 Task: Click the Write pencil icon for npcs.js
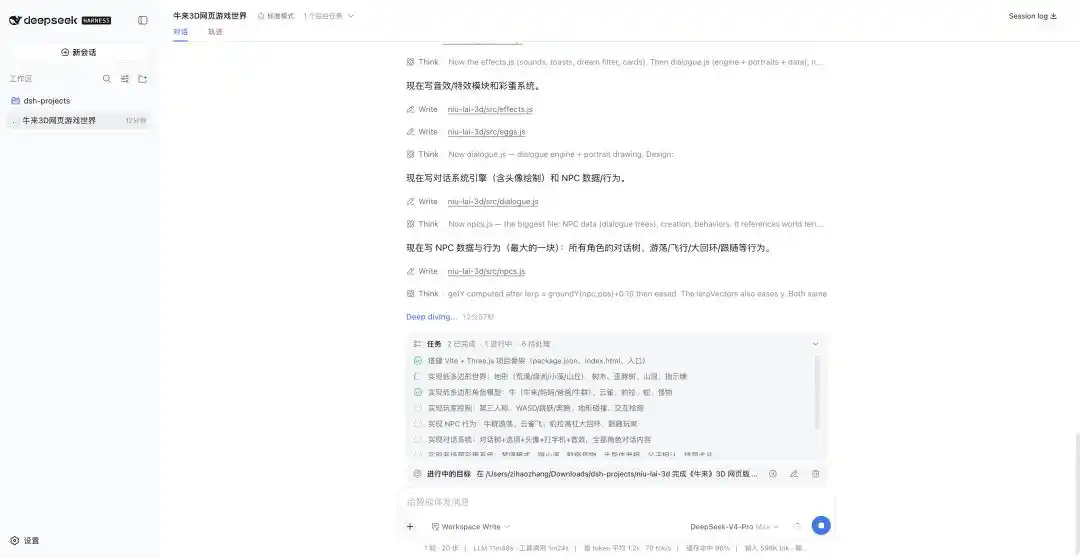click(x=411, y=271)
